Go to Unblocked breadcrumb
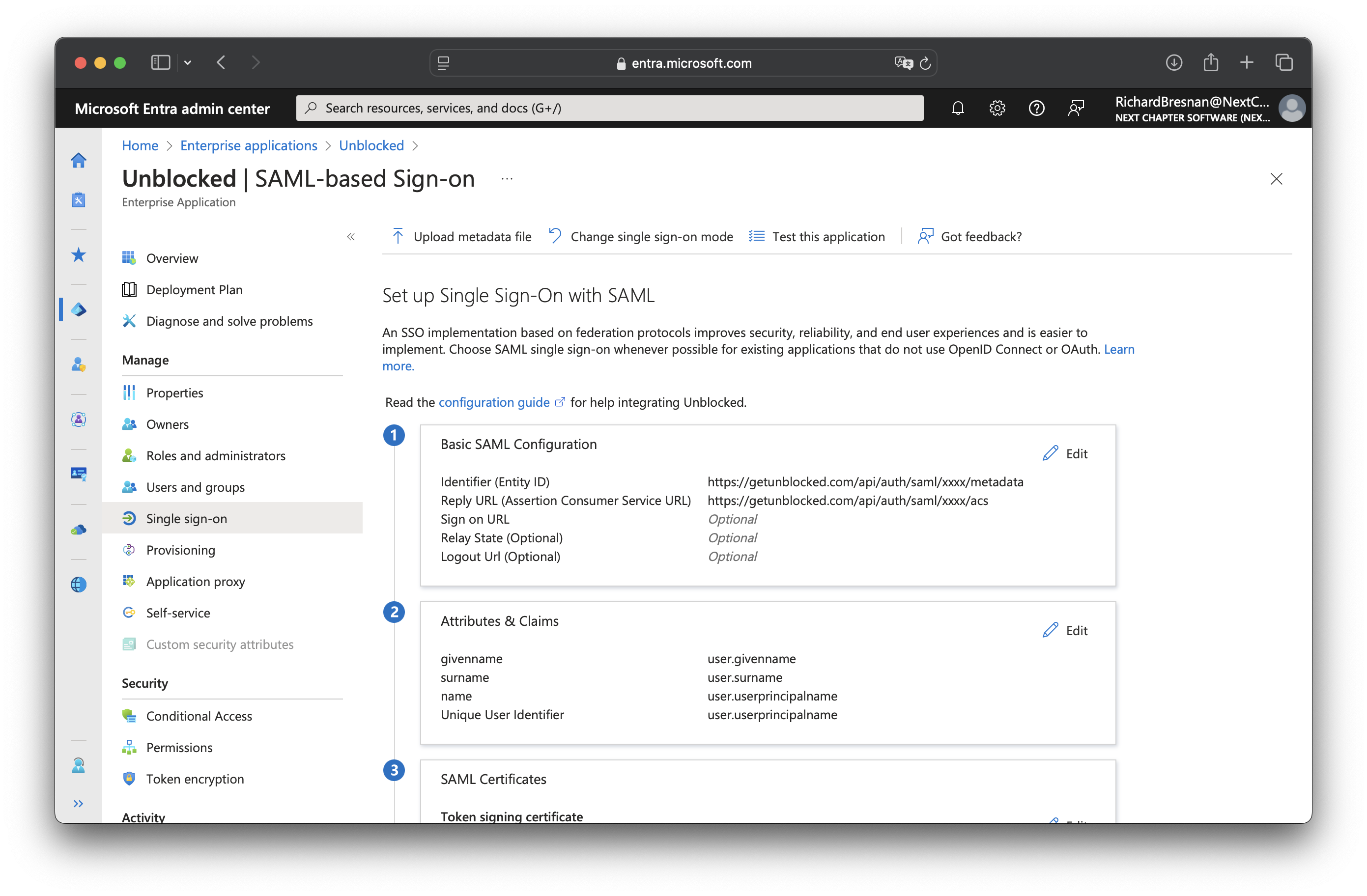This screenshot has height=896, width=1367. [371, 146]
